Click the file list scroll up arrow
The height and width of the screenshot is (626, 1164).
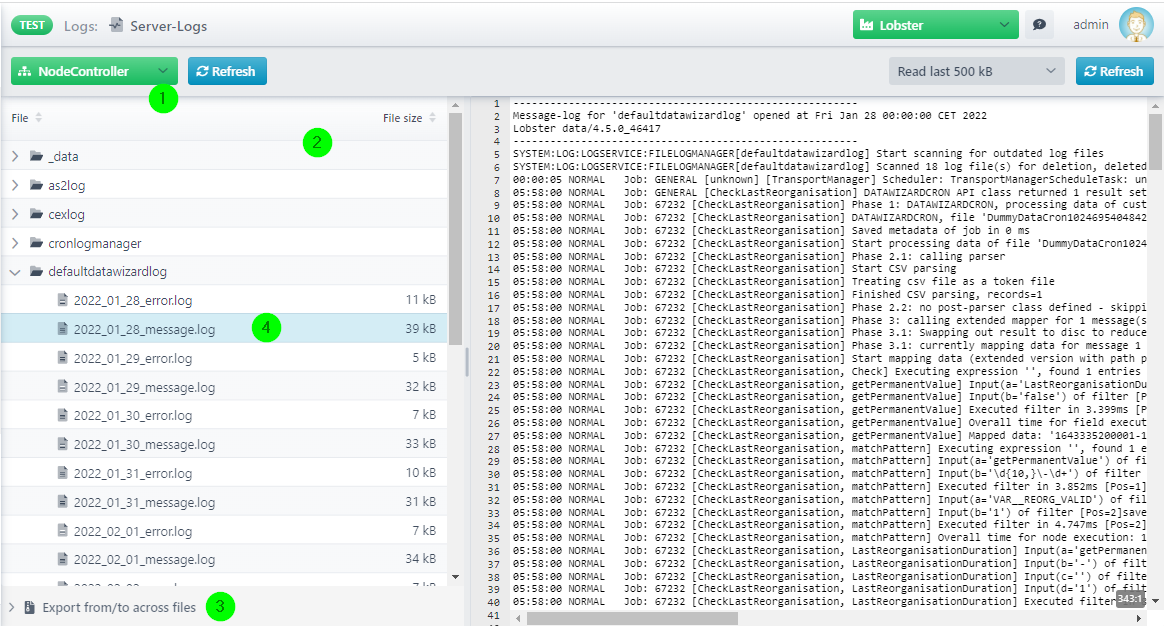[x=455, y=105]
